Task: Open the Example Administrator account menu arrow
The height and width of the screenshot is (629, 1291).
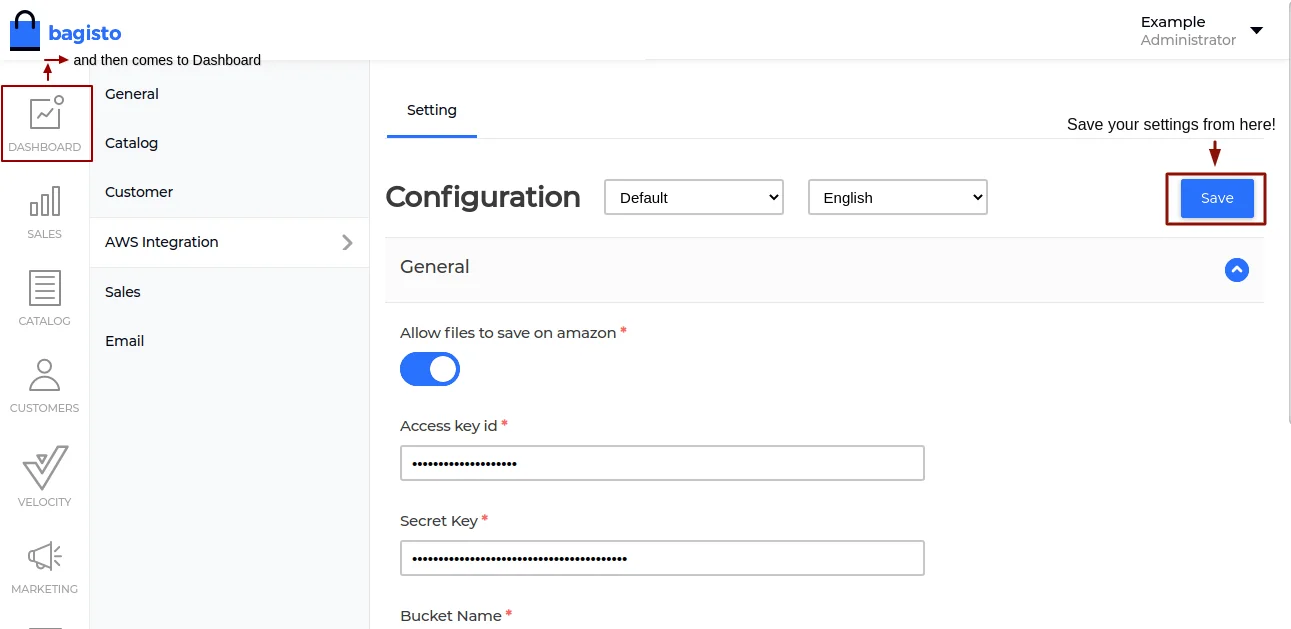Action: (1257, 31)
